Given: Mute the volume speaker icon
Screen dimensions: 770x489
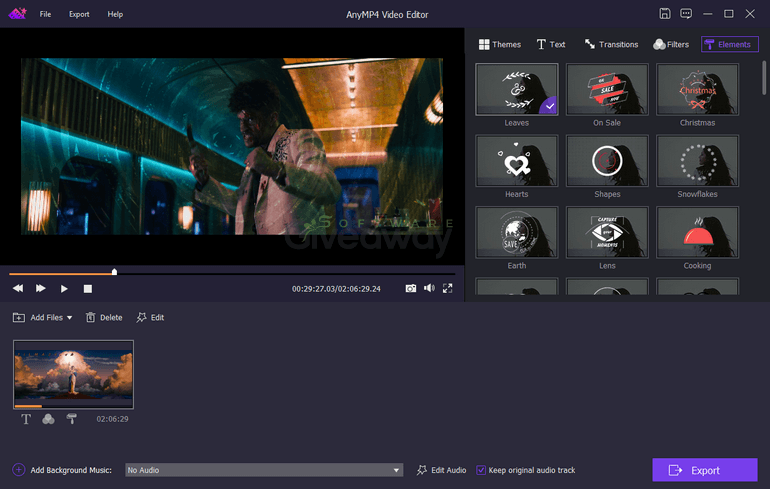Looking at the screenshot, I should [x=429, y=288].
